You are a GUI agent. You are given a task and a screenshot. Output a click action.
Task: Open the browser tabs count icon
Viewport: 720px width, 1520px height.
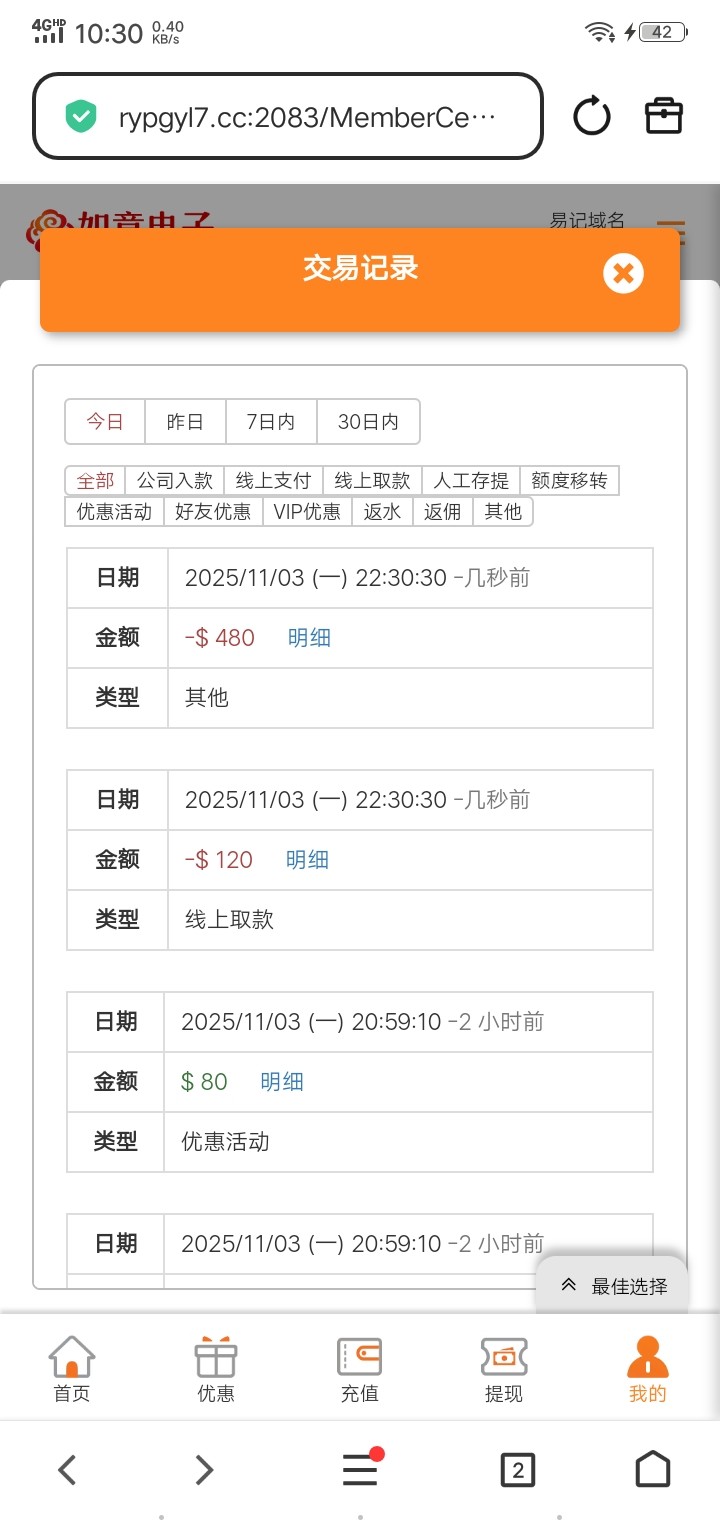517,1470
